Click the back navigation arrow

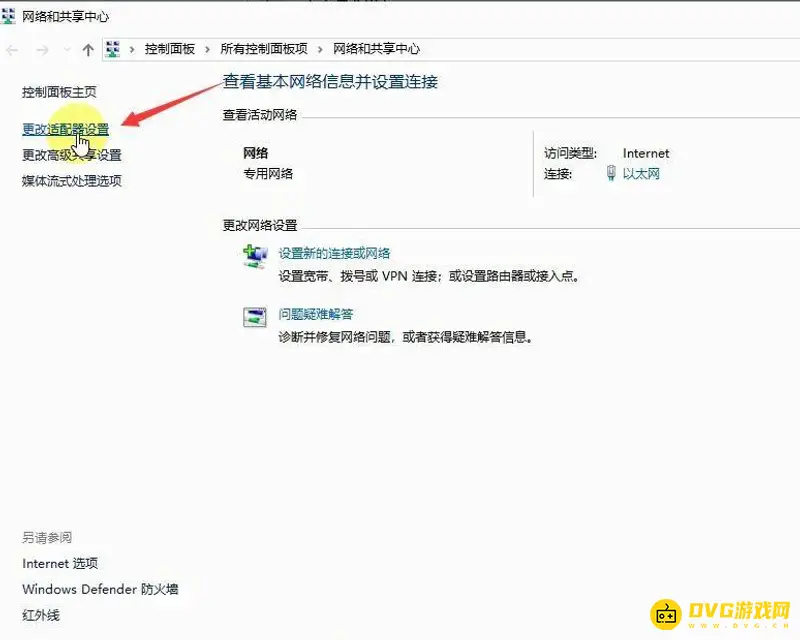[13, 49]
